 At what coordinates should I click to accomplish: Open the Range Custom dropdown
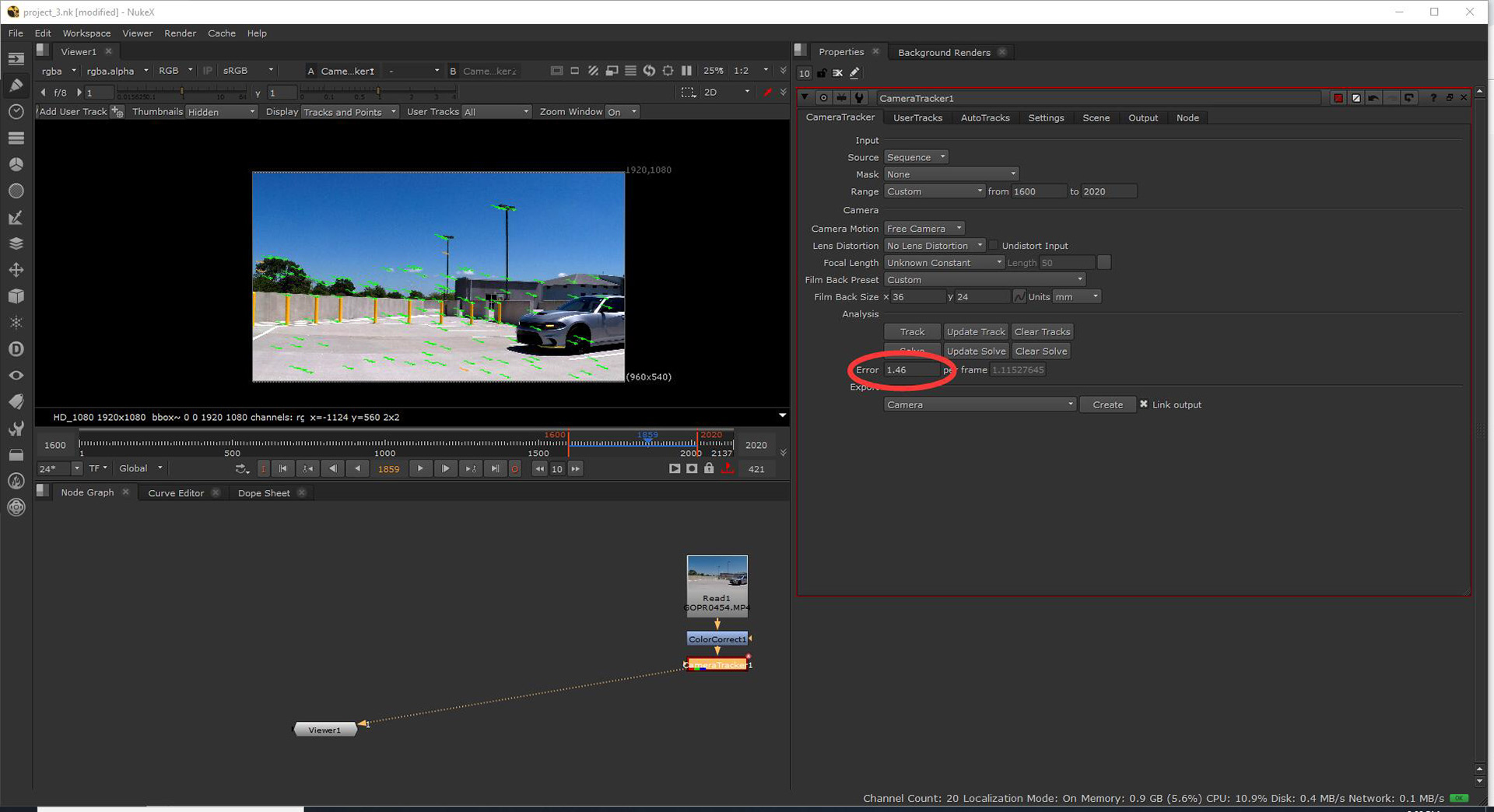coord(935,191)
